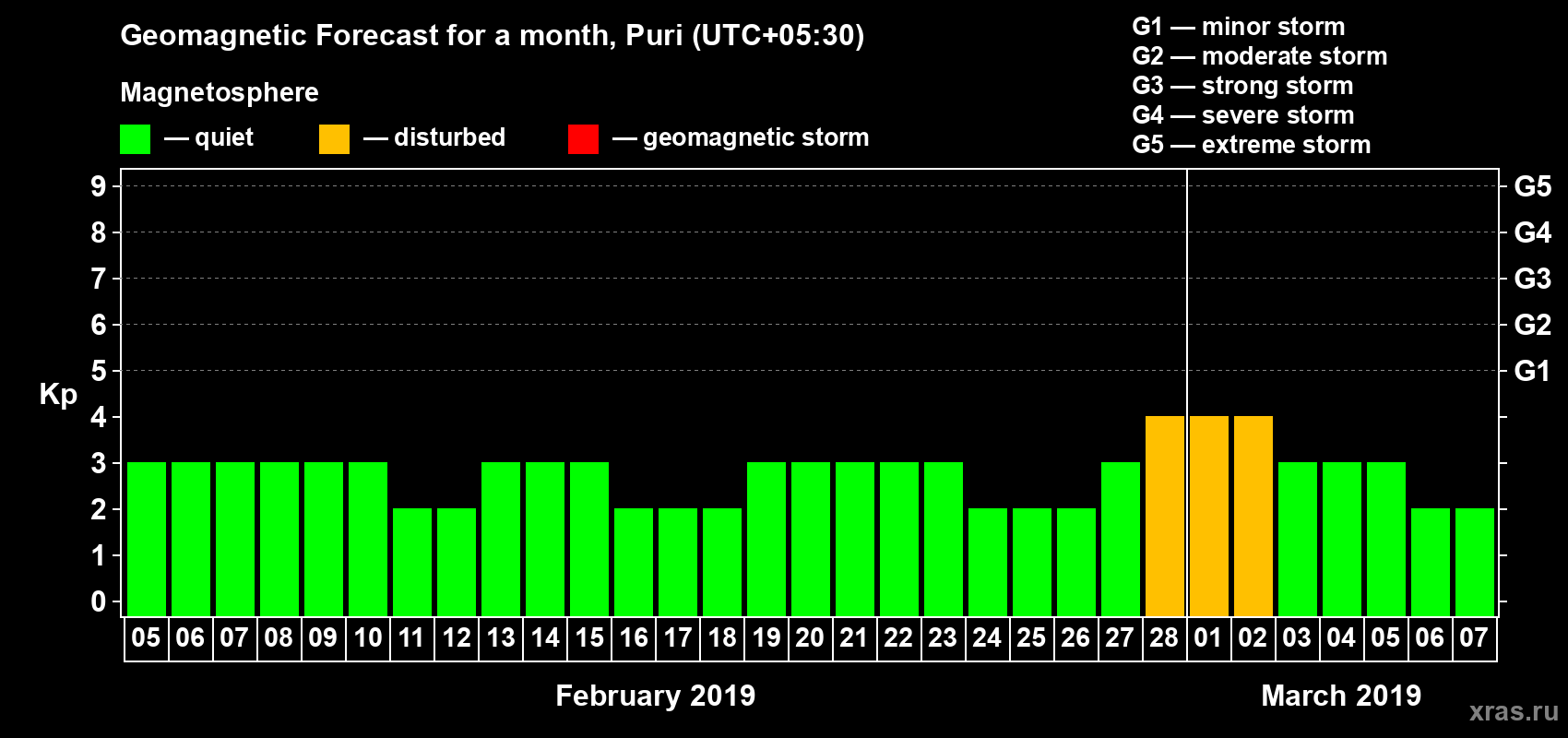Click the Kp value 9 tick label
The width and height of the screenshot is (1568, 738).
(99, 186)
